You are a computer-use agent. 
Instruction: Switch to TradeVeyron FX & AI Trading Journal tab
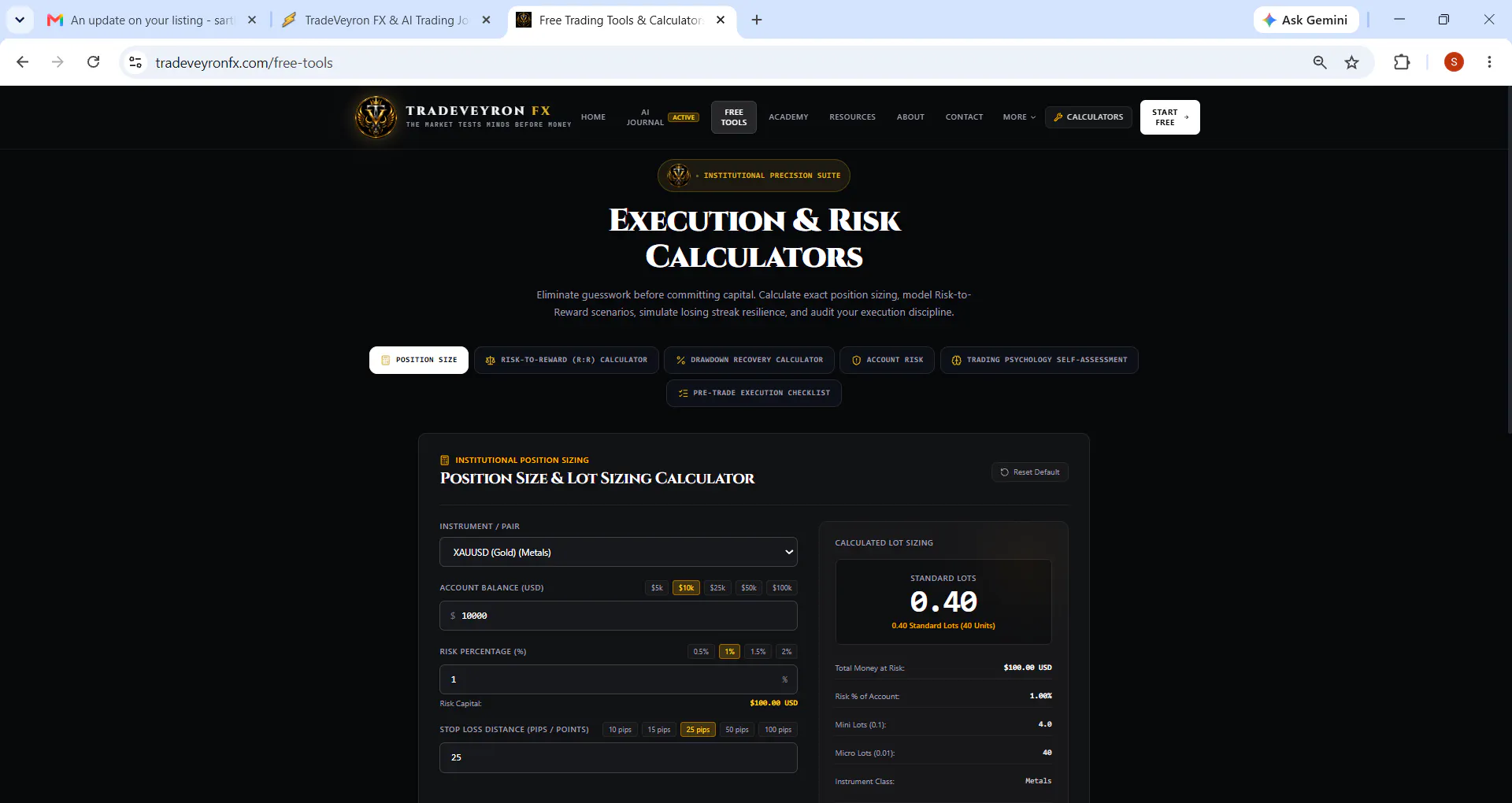point(386,20)
